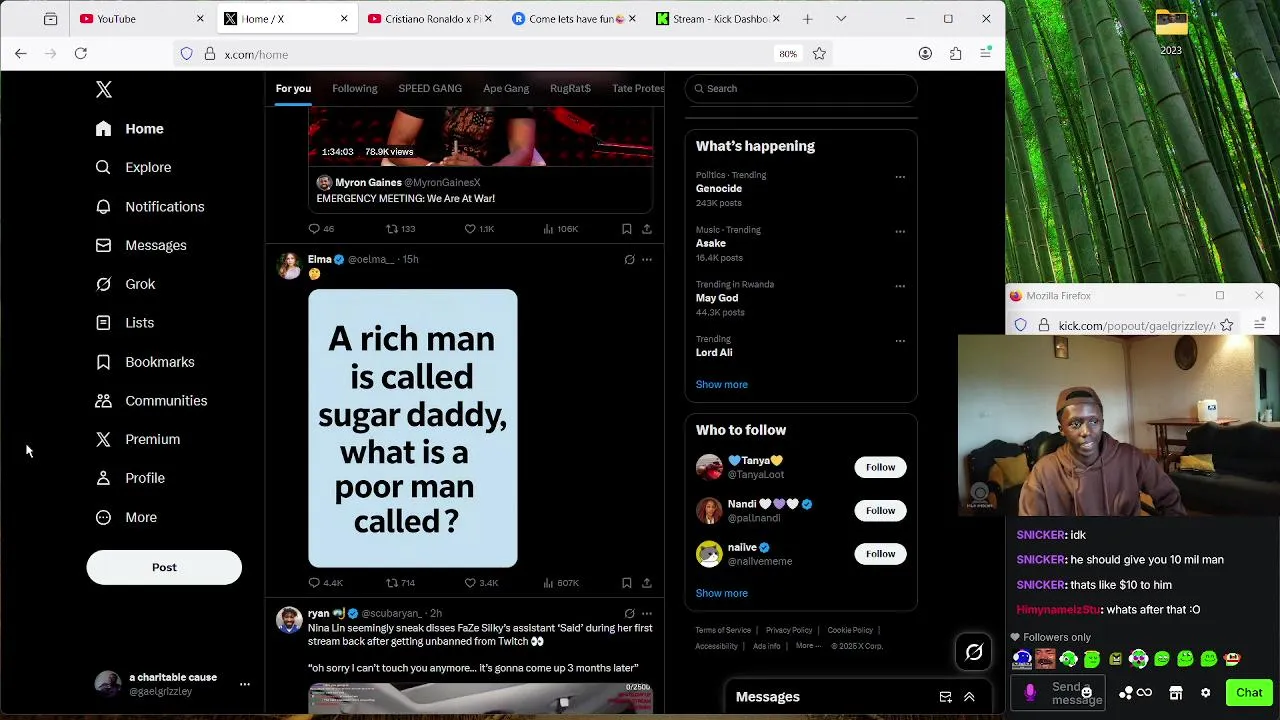Open Privacy Policy footer link

(x=789, y=631)
